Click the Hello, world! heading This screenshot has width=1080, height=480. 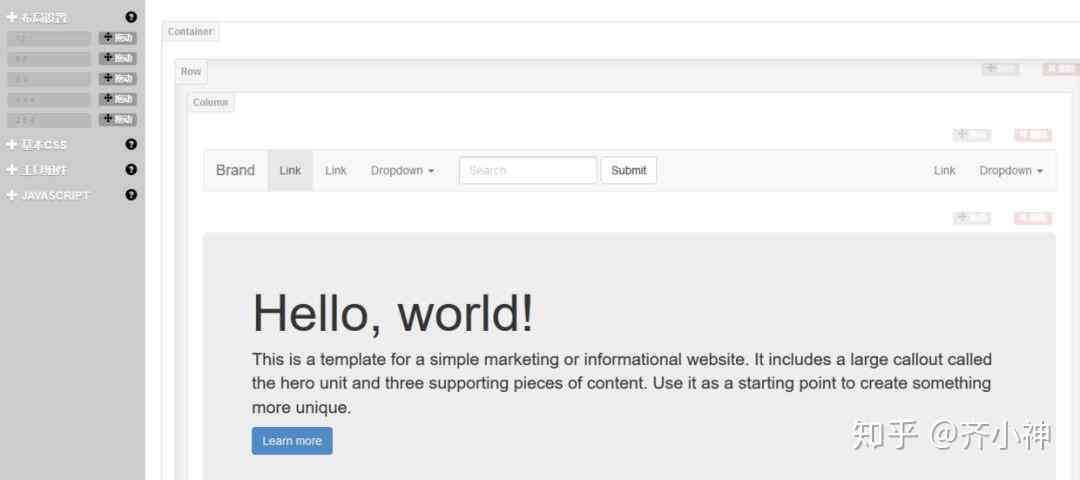click(x=393, y=313)
